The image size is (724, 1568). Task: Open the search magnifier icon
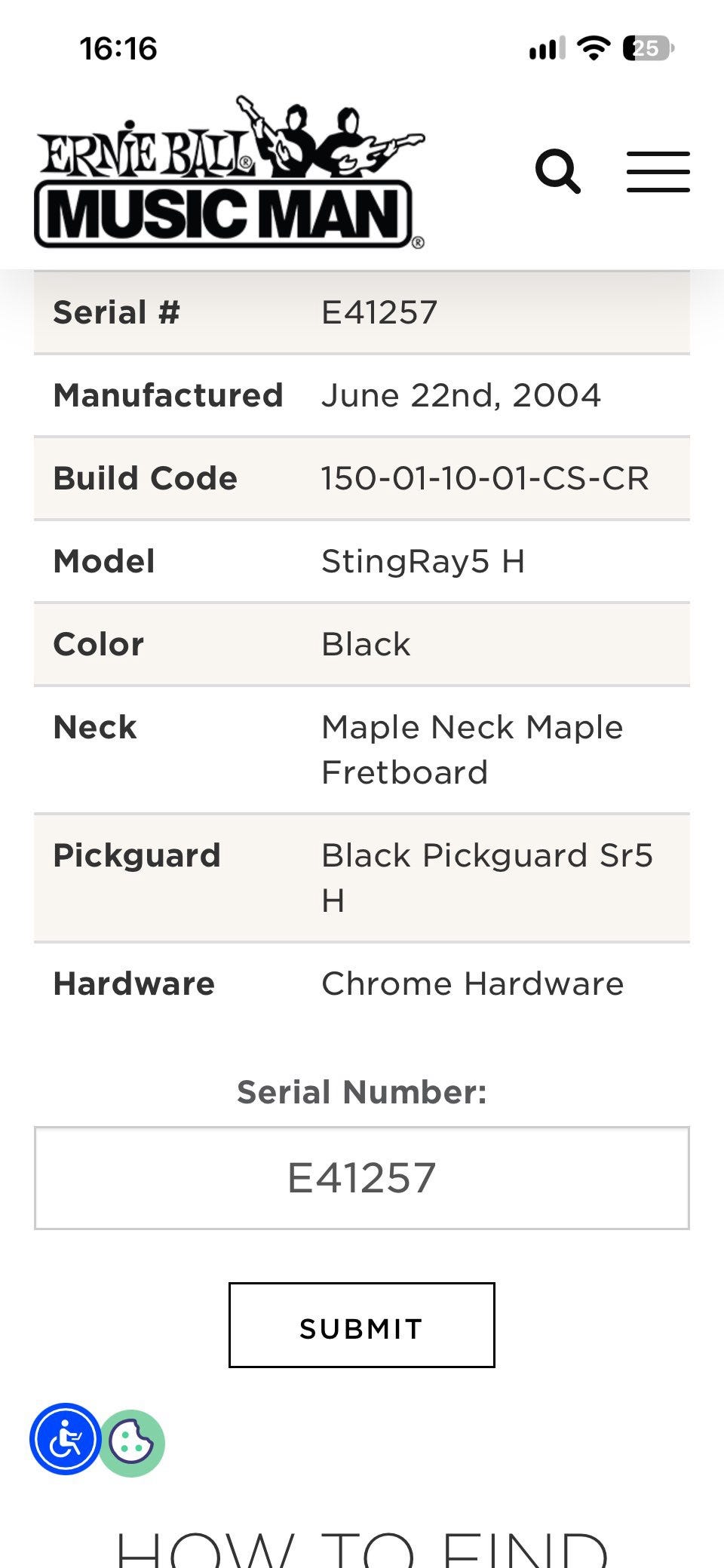(x=558, y=172)
